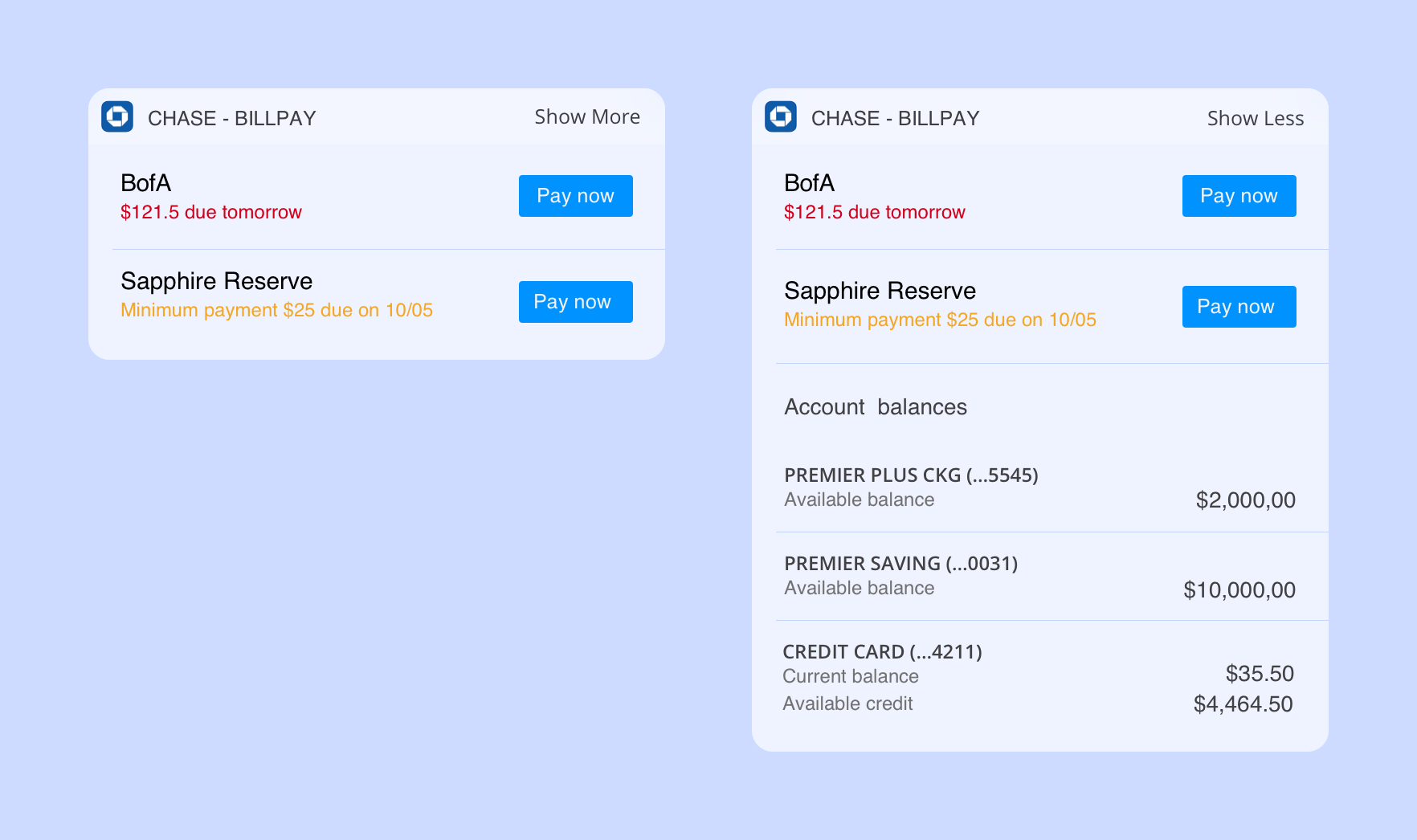
Task: Click '$121.5 due tomorrow' in collapsed widget
Action: [x=211, y=212]
